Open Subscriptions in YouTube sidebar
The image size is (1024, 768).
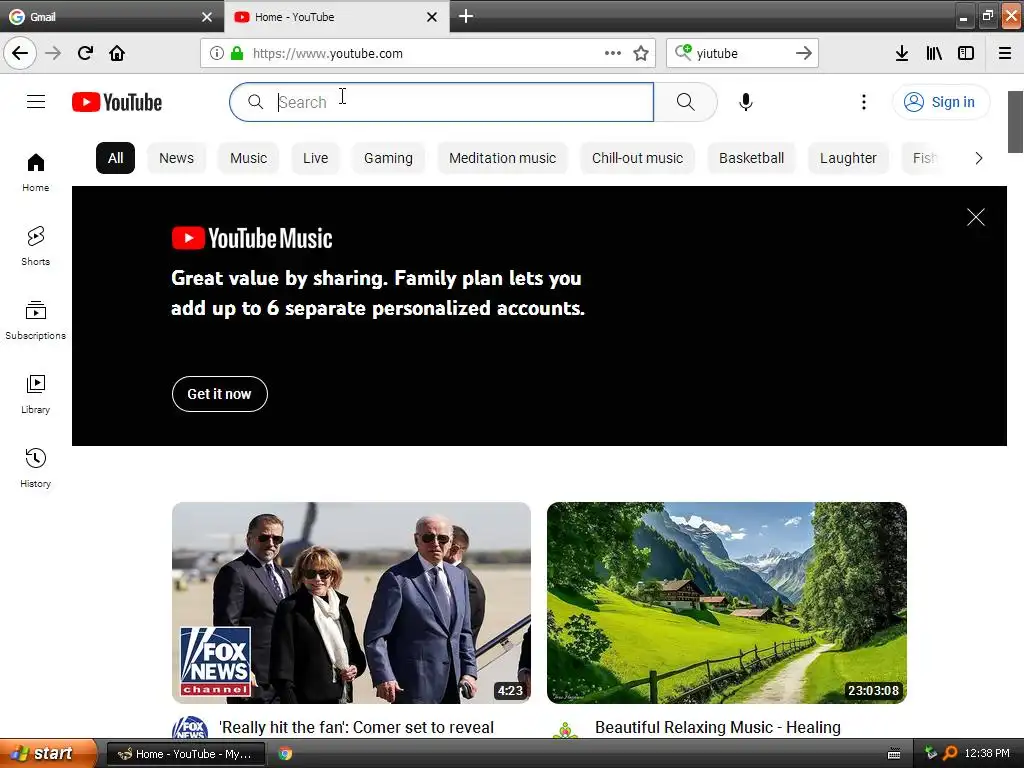pos(35,320)
